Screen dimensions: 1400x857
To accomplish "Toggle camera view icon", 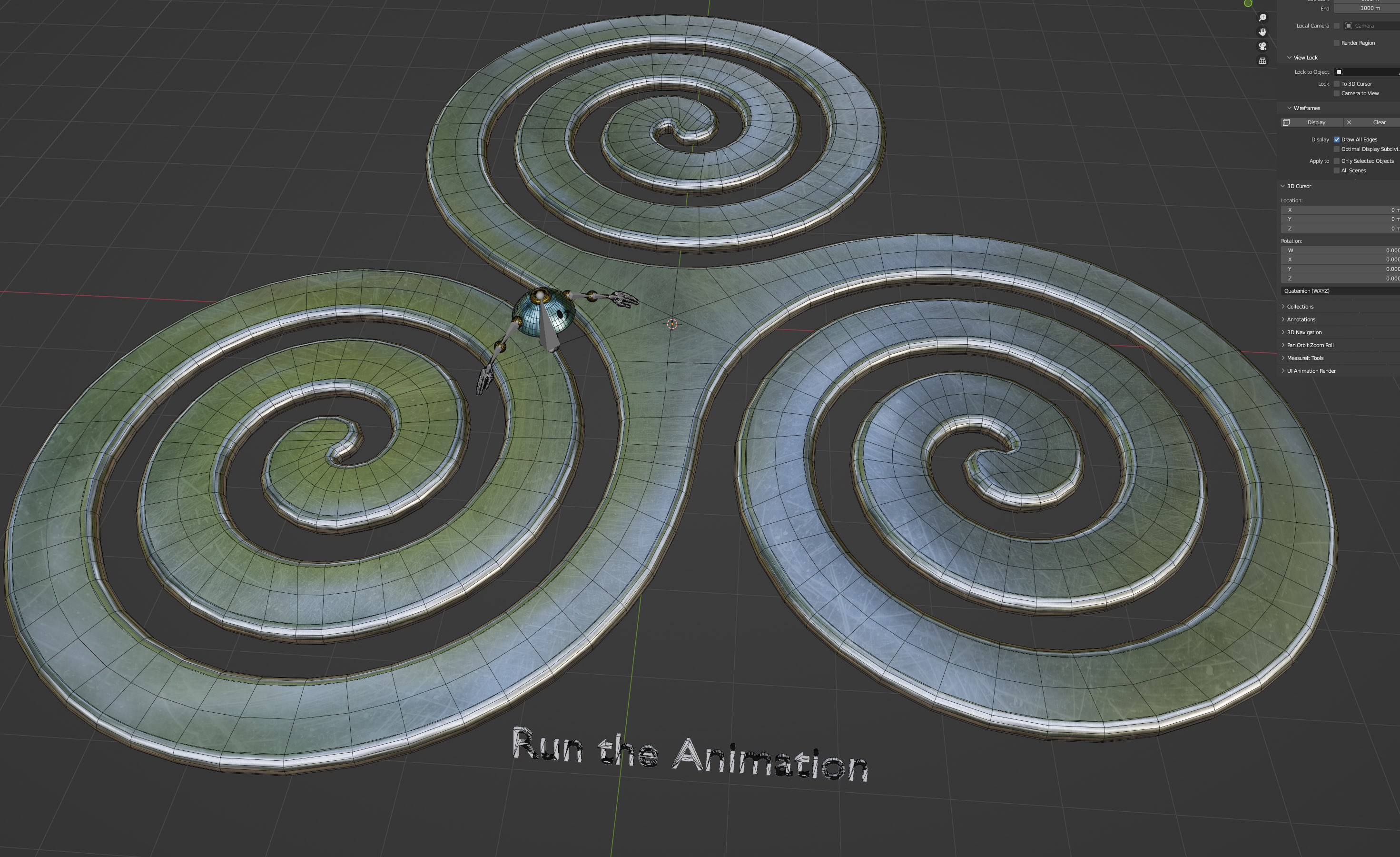I will click(1262, 46).
